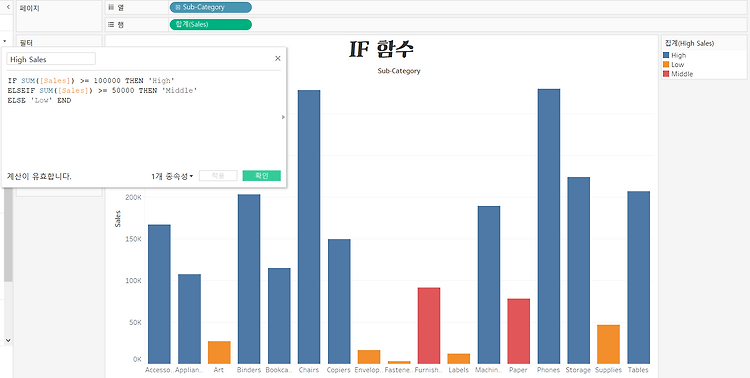Click the 적용 apply button

[218, 176]
